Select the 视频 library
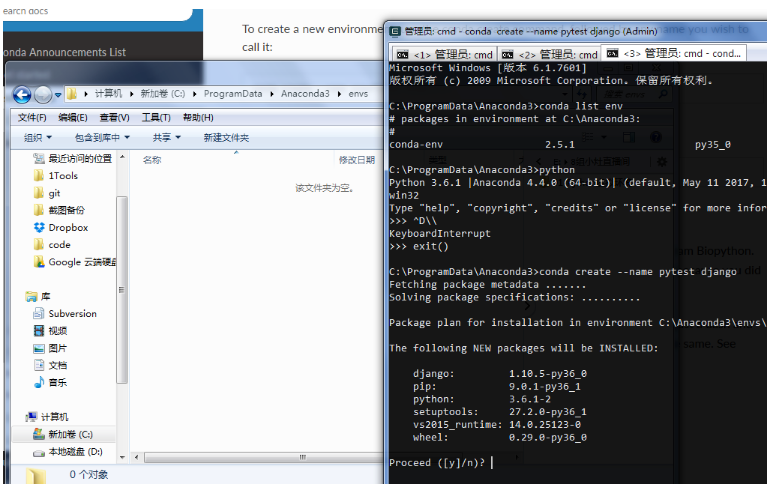The image size is (769, 485). coord(57,331)
